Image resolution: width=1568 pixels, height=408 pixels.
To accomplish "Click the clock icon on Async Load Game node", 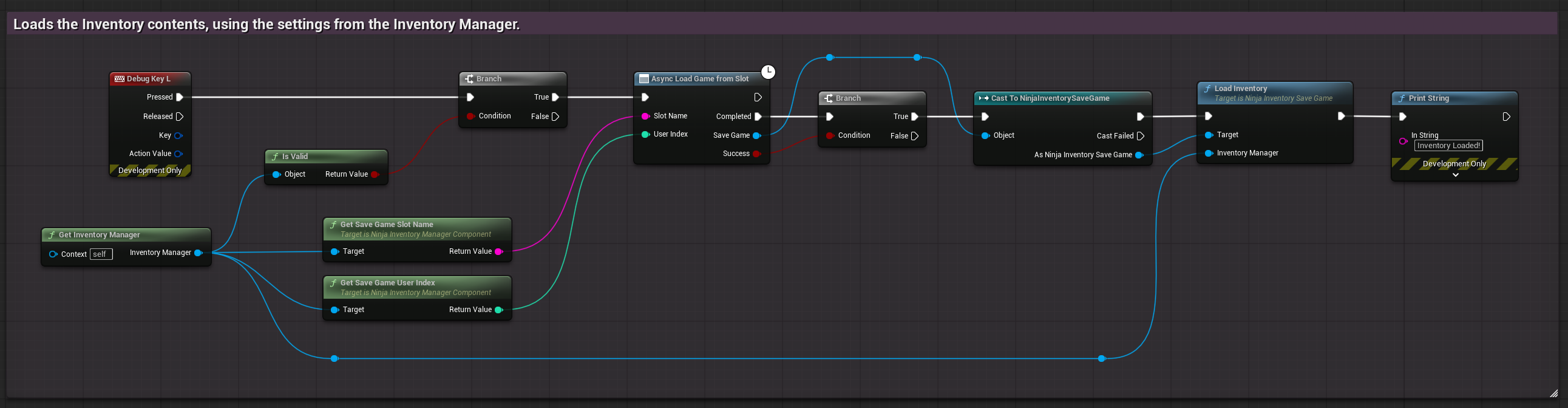I will (x=768, y=72).
